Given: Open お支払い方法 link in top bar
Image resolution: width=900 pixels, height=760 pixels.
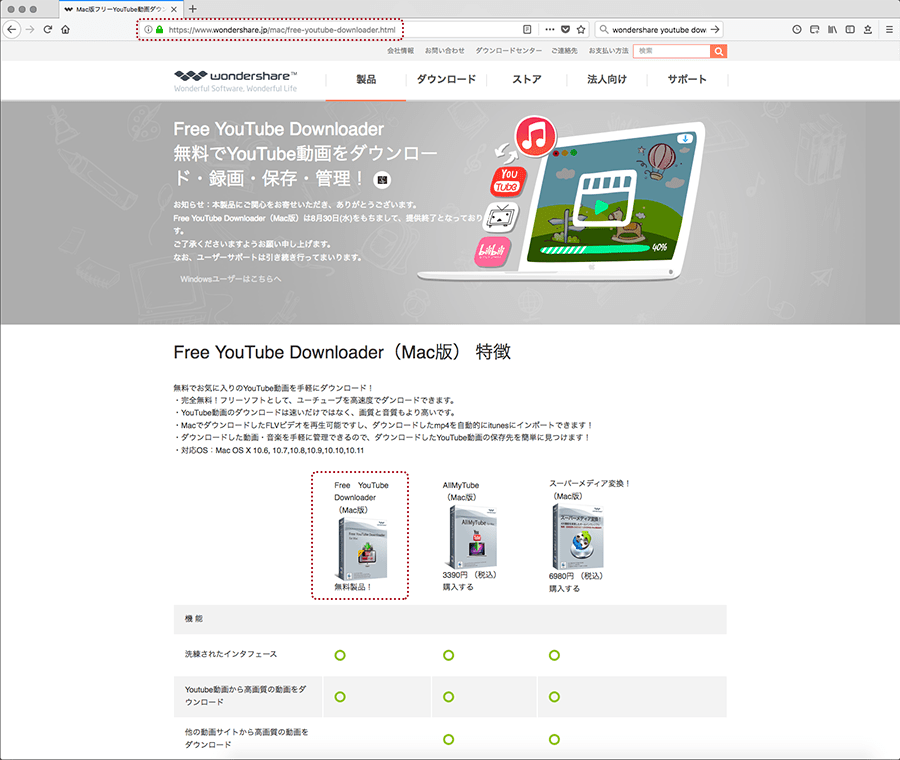Looking at the screenshot, I should 608,51.
